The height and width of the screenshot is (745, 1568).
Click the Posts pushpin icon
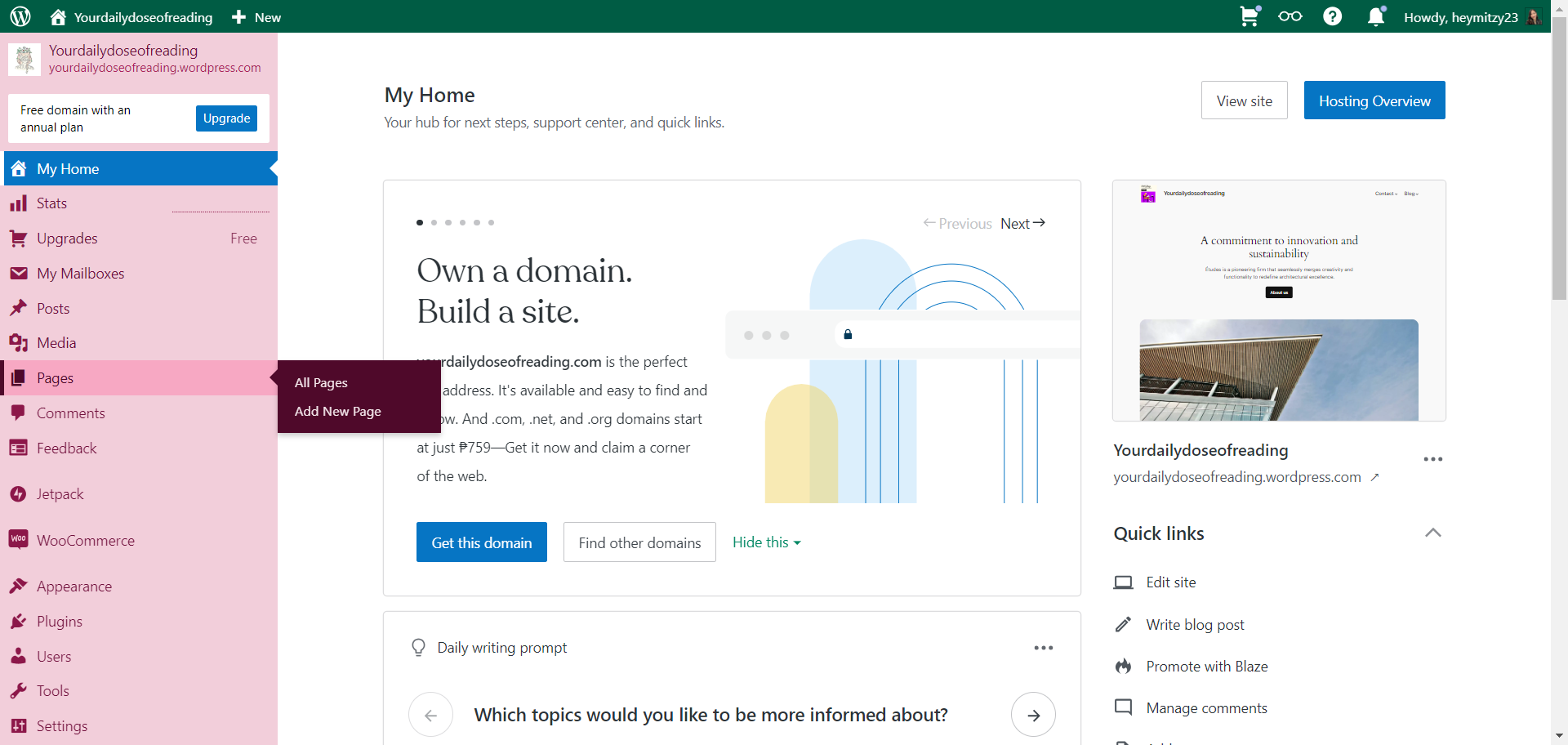18,308
